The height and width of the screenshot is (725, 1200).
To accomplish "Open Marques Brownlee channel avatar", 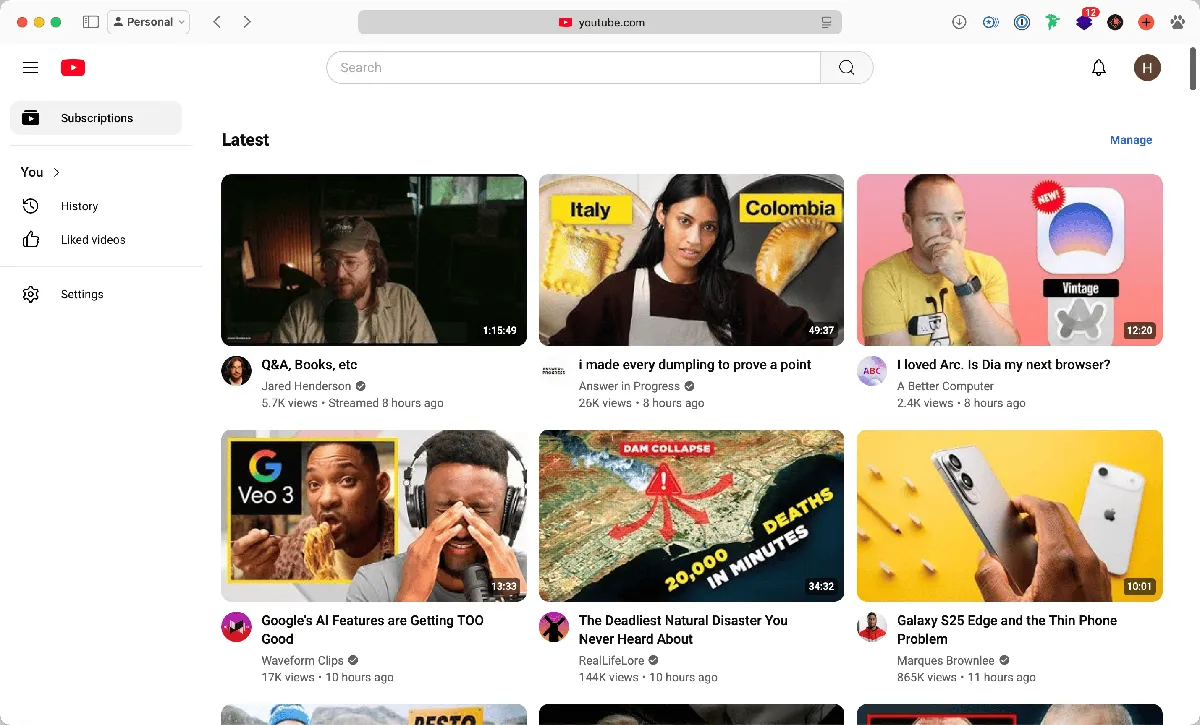I will point(872,627).
